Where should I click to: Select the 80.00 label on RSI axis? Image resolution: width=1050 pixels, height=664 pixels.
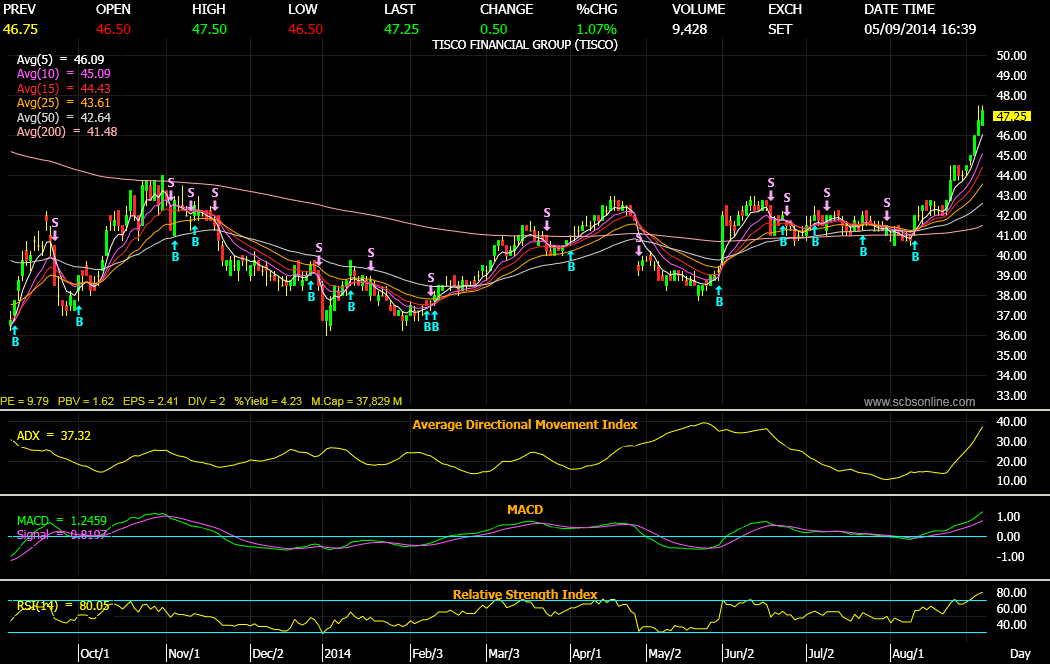coord(1011,593)
